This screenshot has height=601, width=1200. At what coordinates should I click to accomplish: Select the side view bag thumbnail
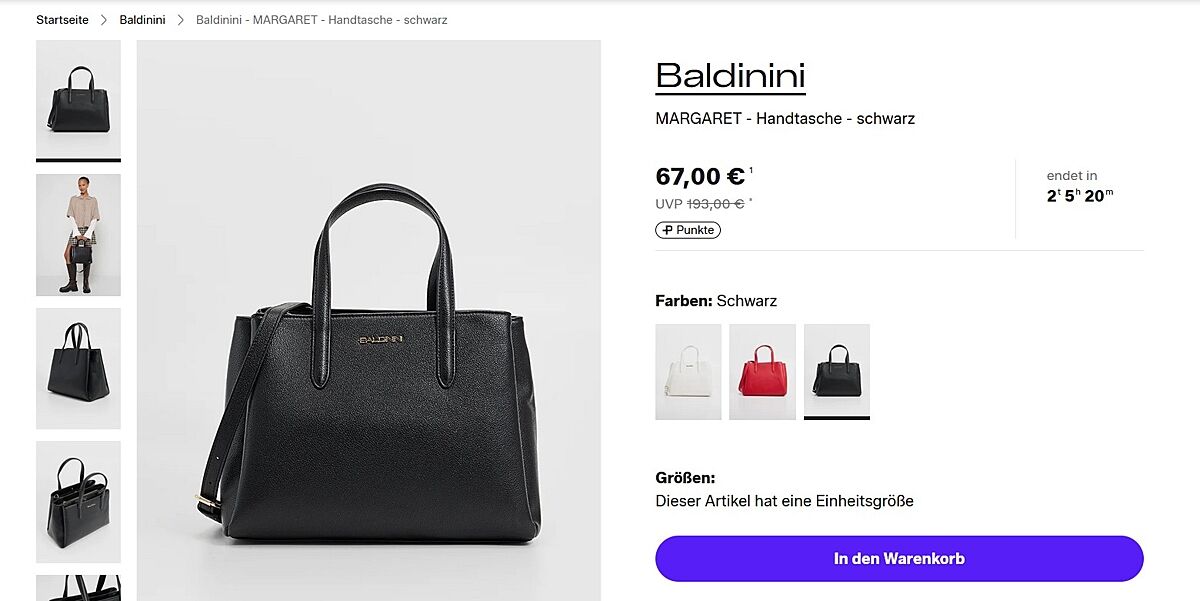point(78,368)
